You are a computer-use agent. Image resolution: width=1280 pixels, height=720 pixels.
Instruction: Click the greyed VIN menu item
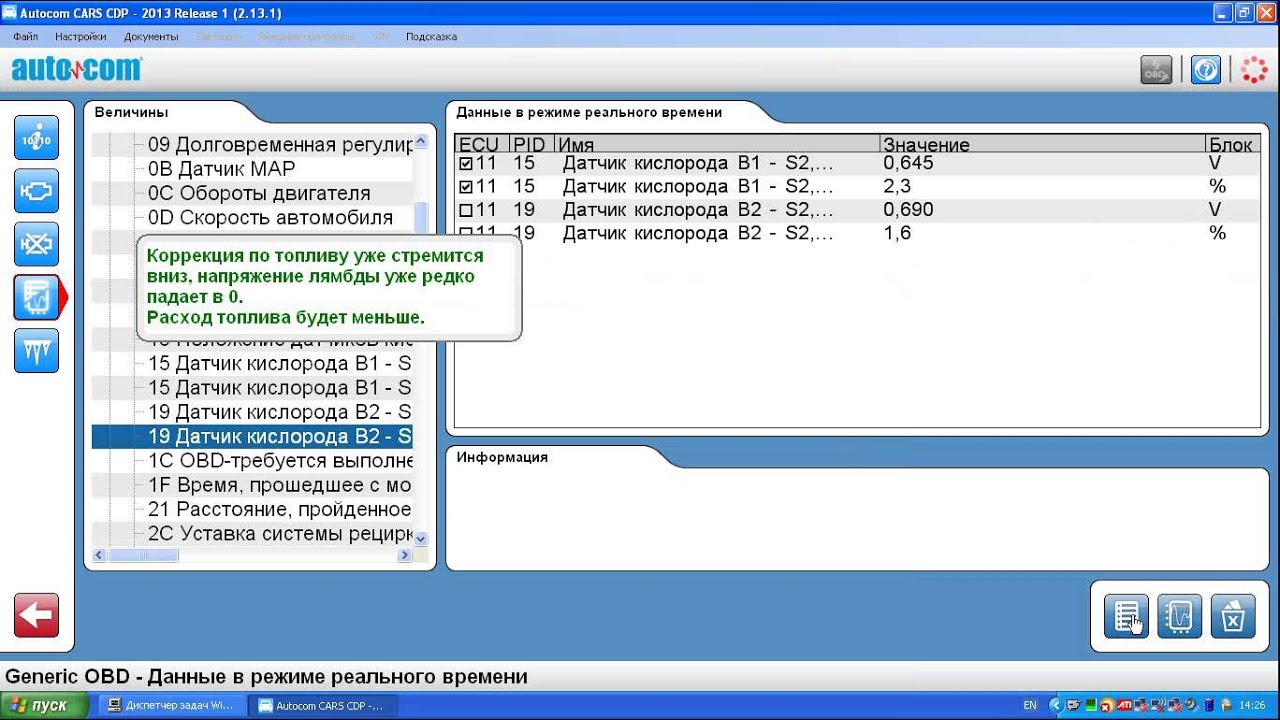[380, 37]
